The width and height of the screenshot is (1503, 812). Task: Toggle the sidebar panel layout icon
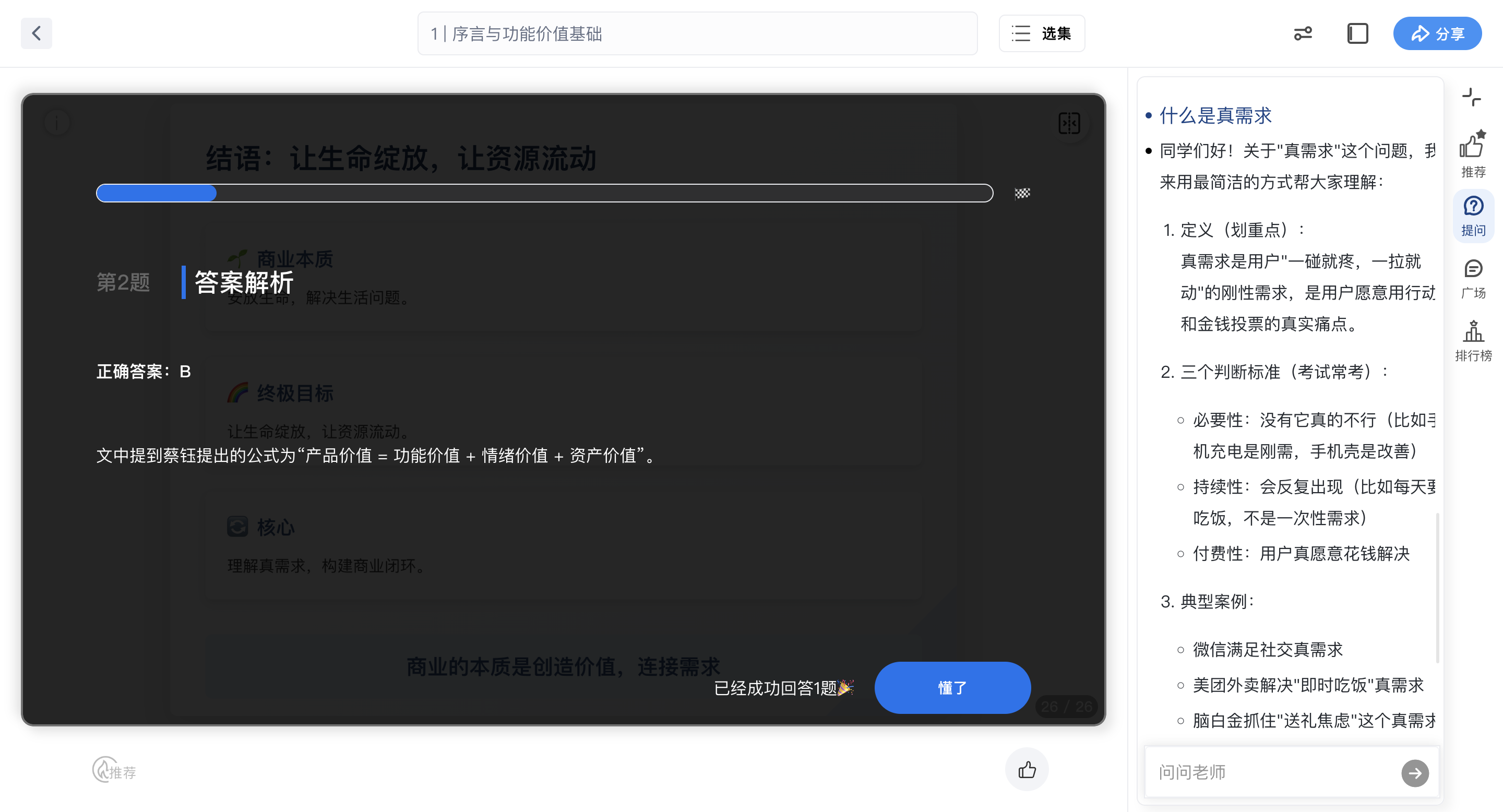[x=1357, y=33]
